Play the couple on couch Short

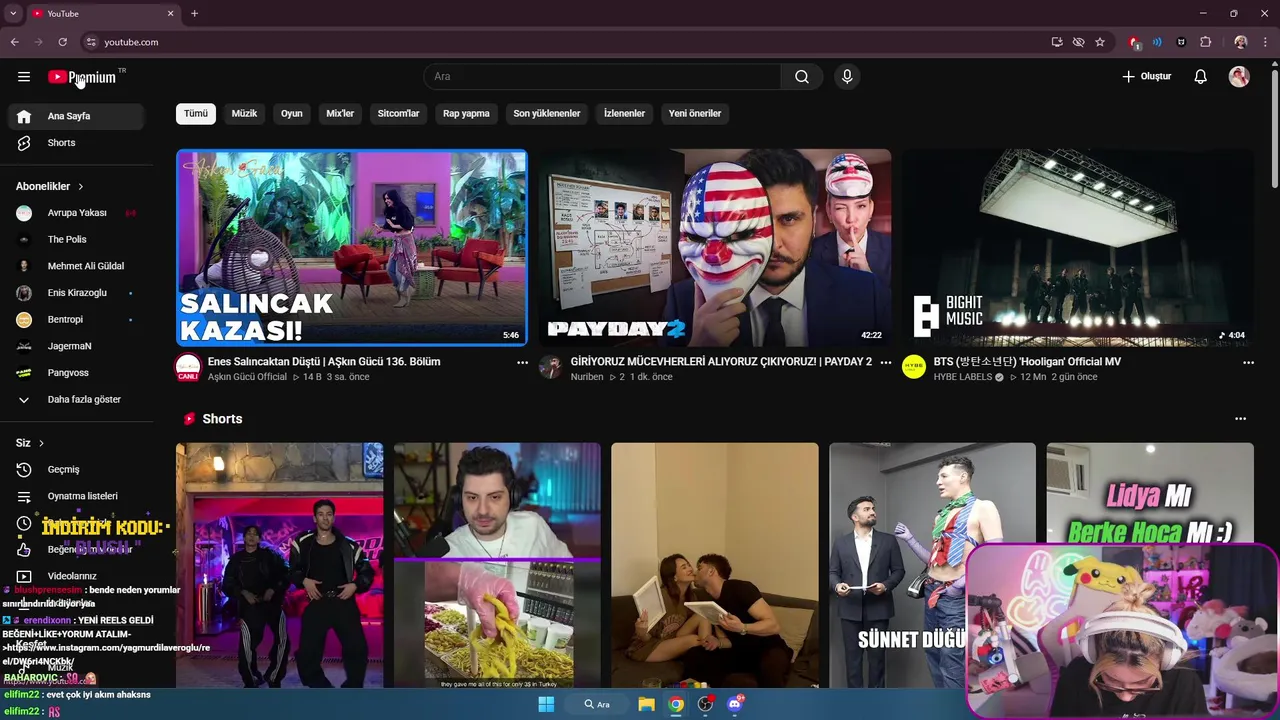pos(715,566)
